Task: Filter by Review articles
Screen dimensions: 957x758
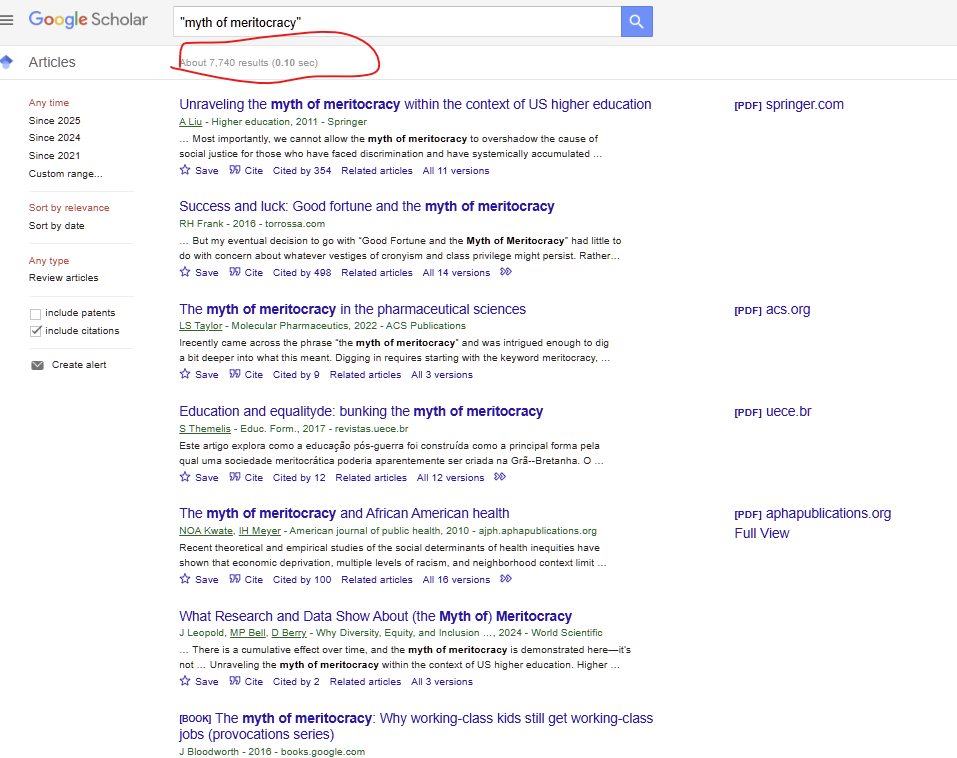Action: pyautogui.click(x=63, y=278)
